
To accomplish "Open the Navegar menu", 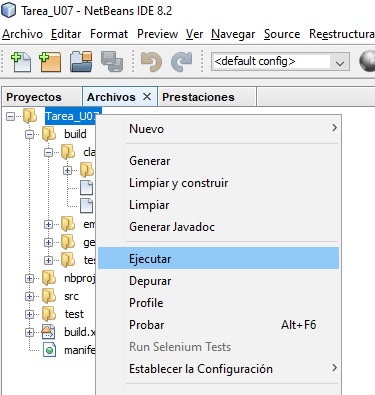I will tap(233, 34).
